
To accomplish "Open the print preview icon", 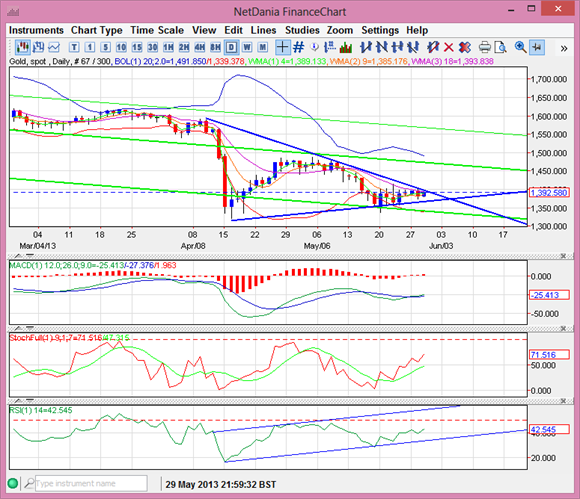I will point(500,47).
